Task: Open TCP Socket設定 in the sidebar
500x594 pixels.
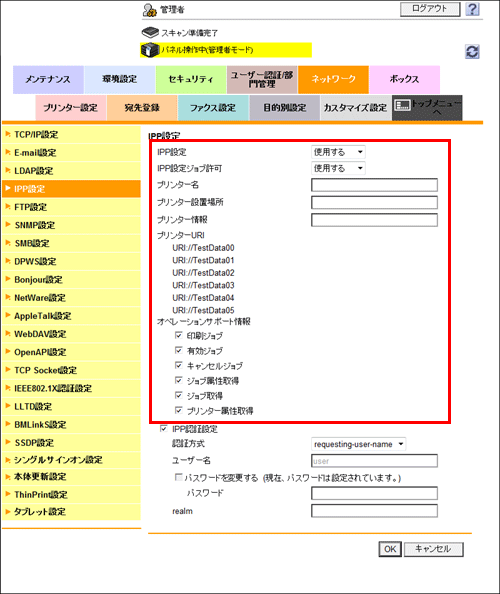Action: pos(71,370)
